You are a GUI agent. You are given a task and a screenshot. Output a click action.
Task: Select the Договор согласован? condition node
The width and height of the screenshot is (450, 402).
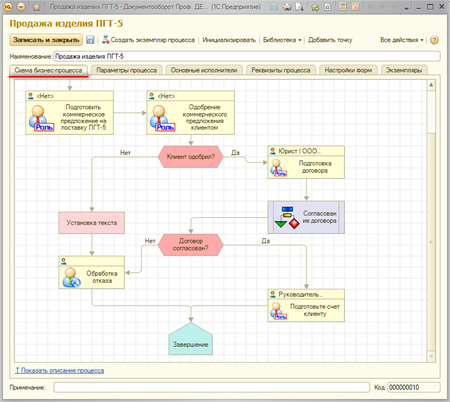click(191, 245)
